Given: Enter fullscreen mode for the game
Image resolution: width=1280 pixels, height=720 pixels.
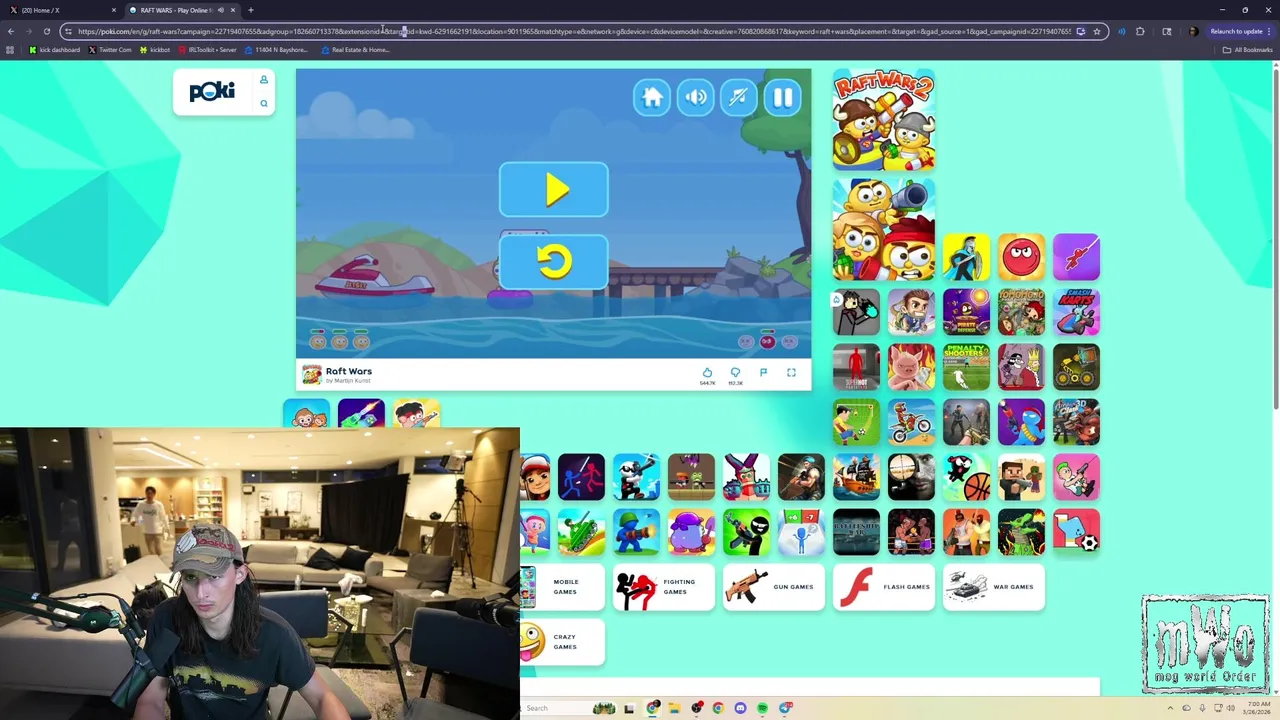Looking at the screenshot, I should [791, 373].
